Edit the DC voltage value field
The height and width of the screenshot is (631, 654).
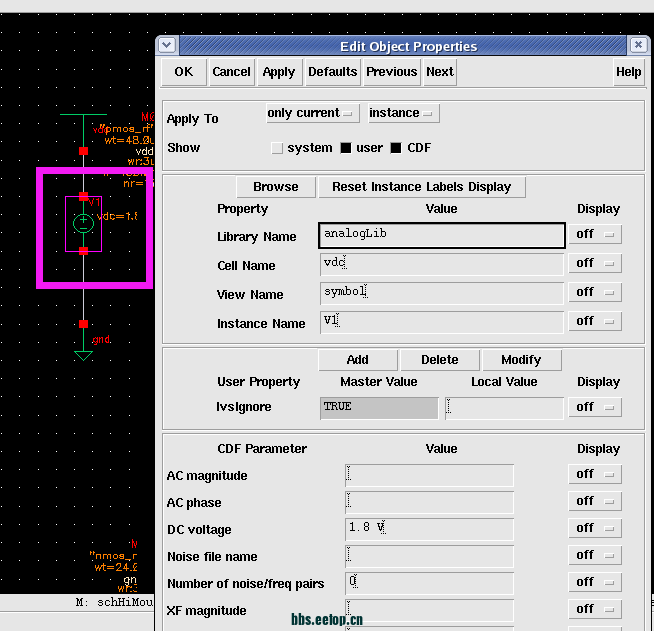tap(429, 529)
